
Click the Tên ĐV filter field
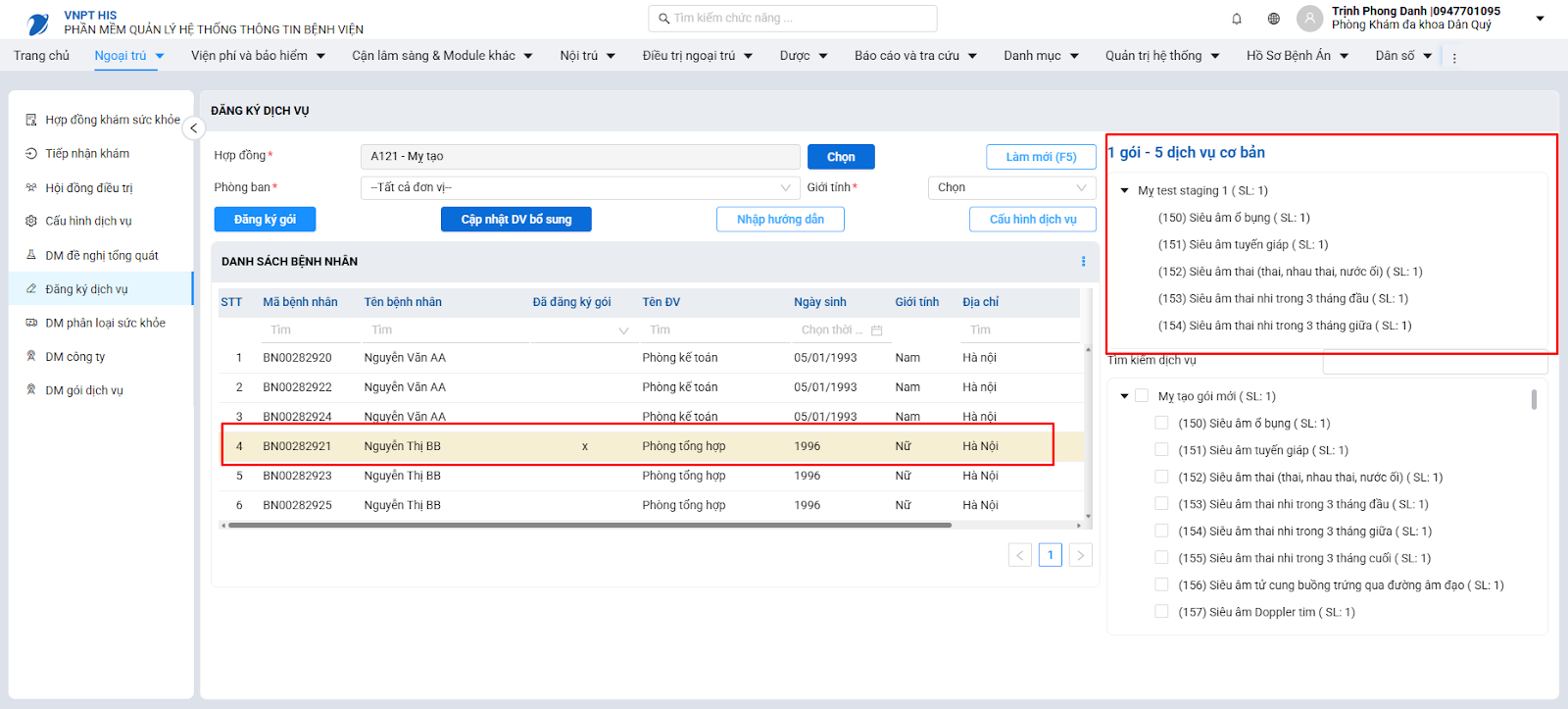[715, 330]
